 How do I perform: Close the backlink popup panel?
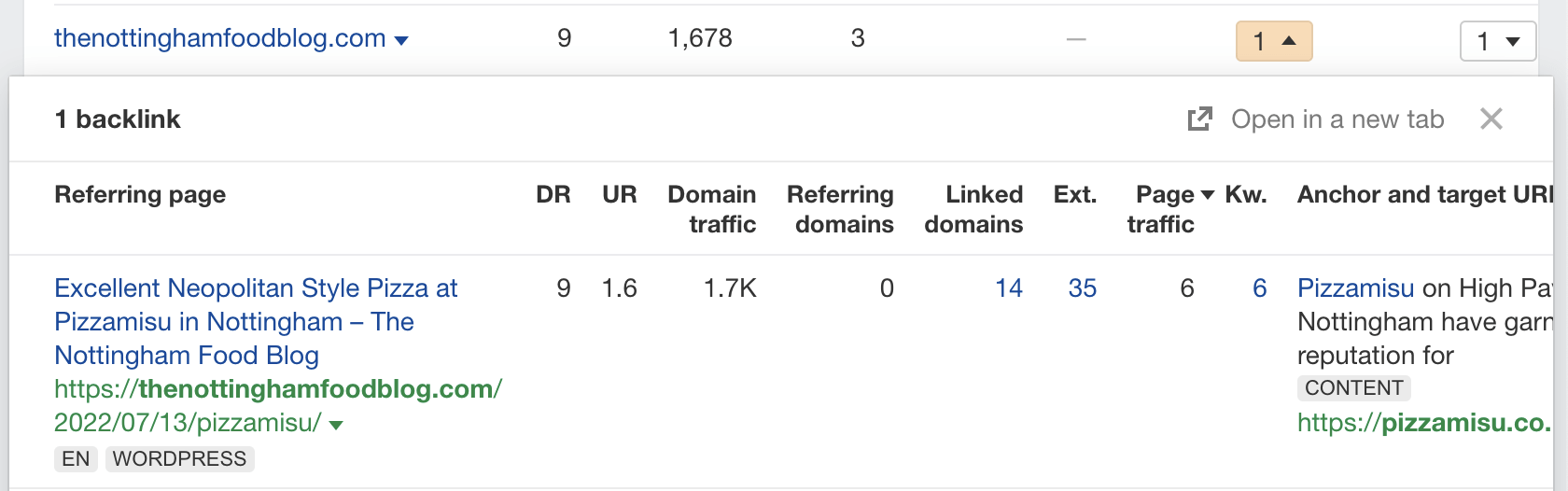tap(1491, 119)
